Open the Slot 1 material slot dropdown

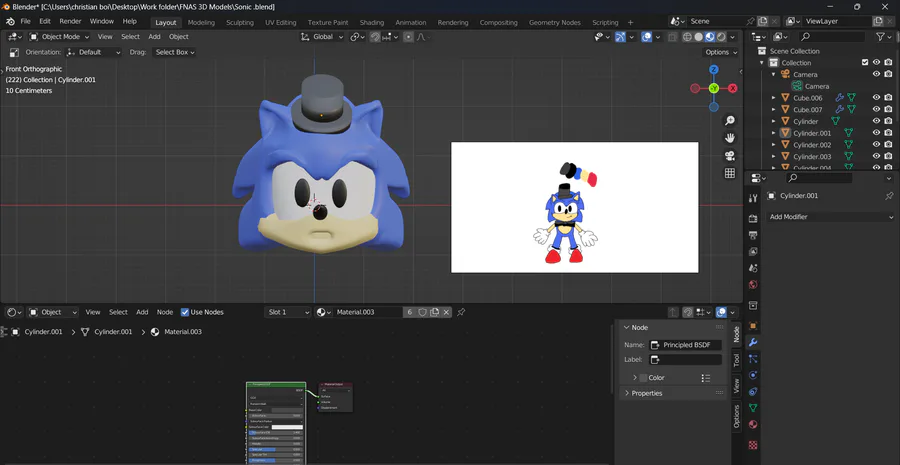tap(288, 312)
